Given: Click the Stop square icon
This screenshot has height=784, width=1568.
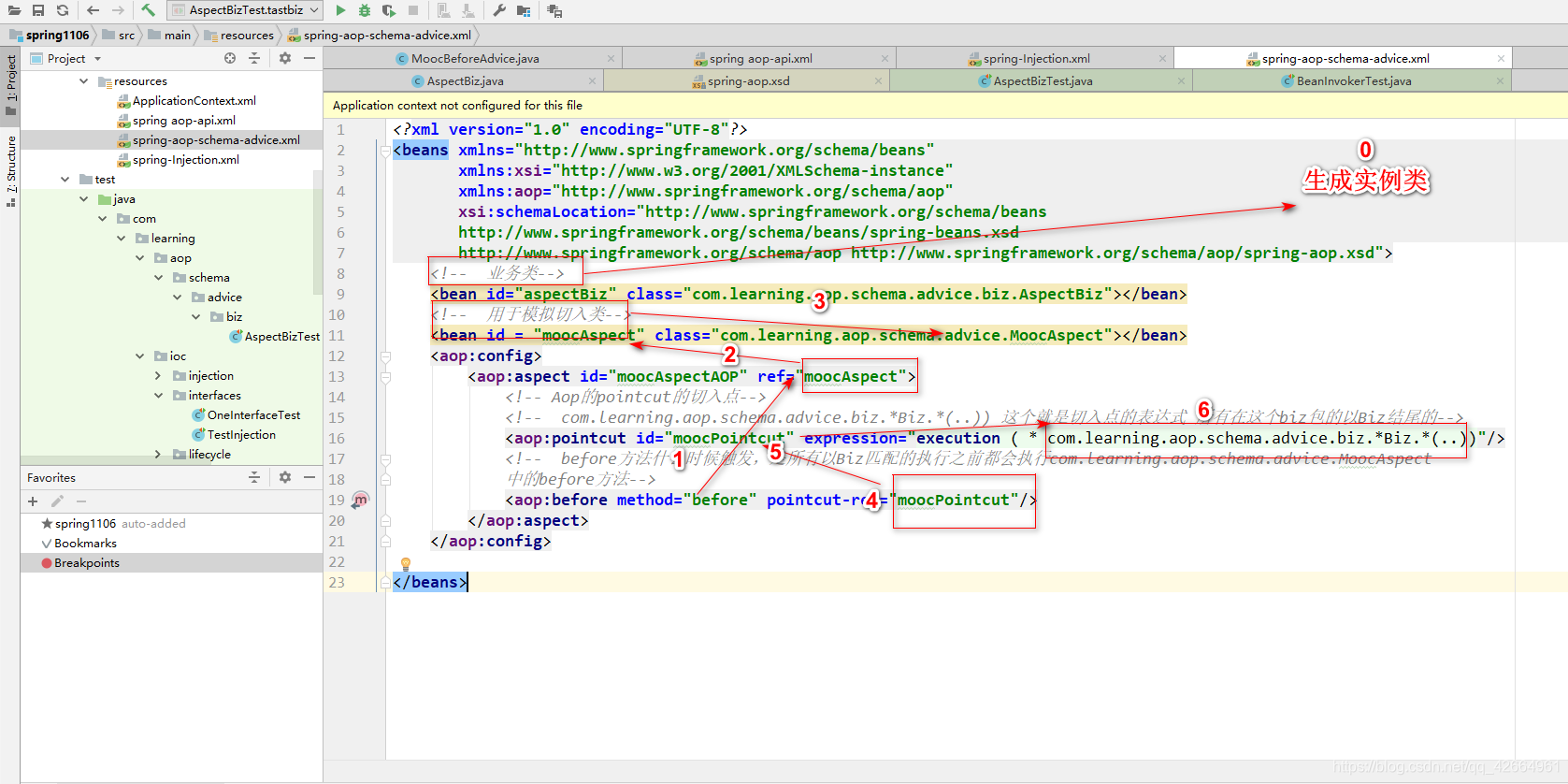Looking at the screenshot, I should pos(413,10).
